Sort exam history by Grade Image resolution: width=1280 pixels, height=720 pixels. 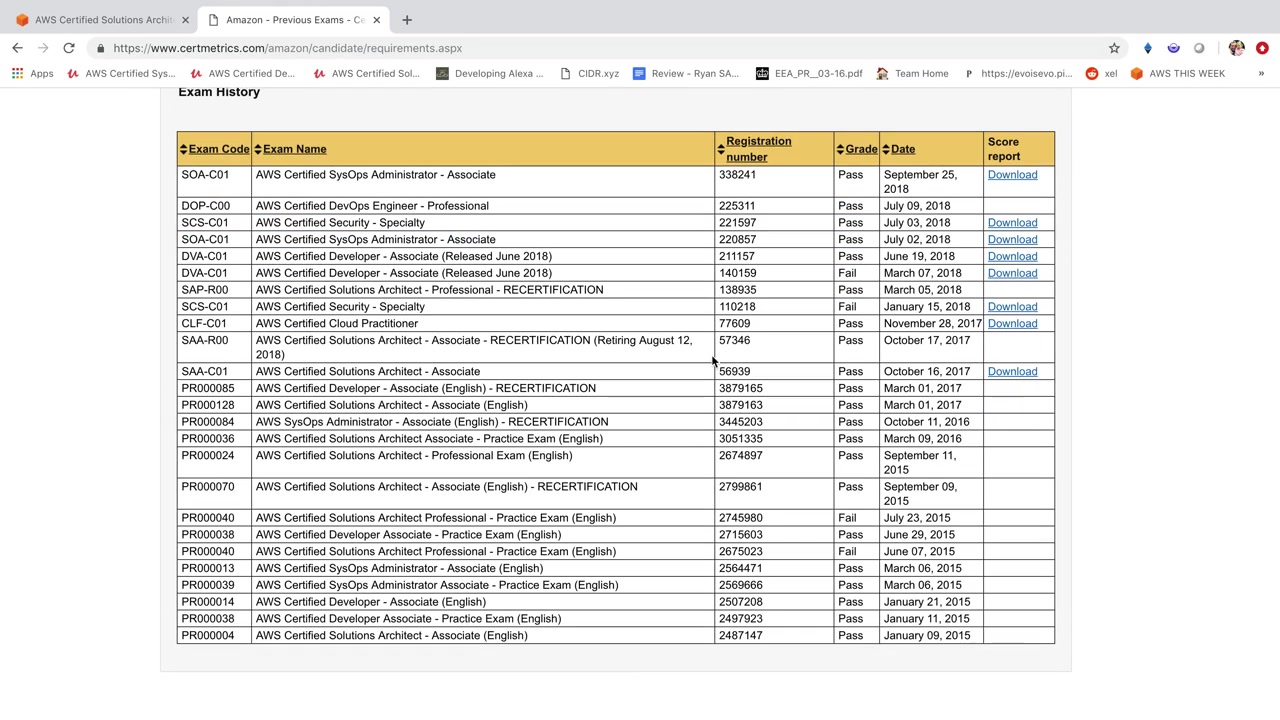pos(860,149)
